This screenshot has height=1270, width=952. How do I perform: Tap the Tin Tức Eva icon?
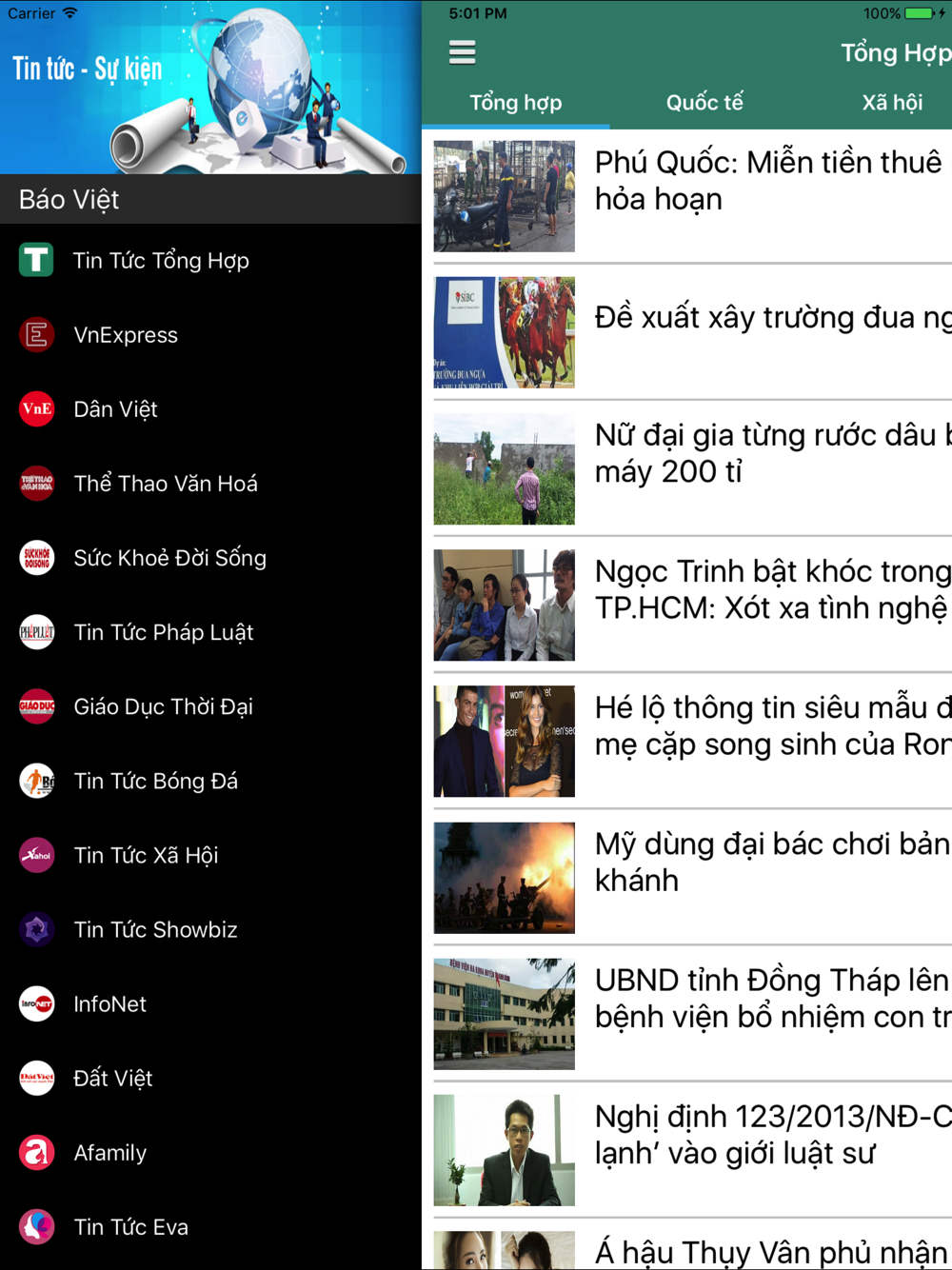click(36, 1226)
